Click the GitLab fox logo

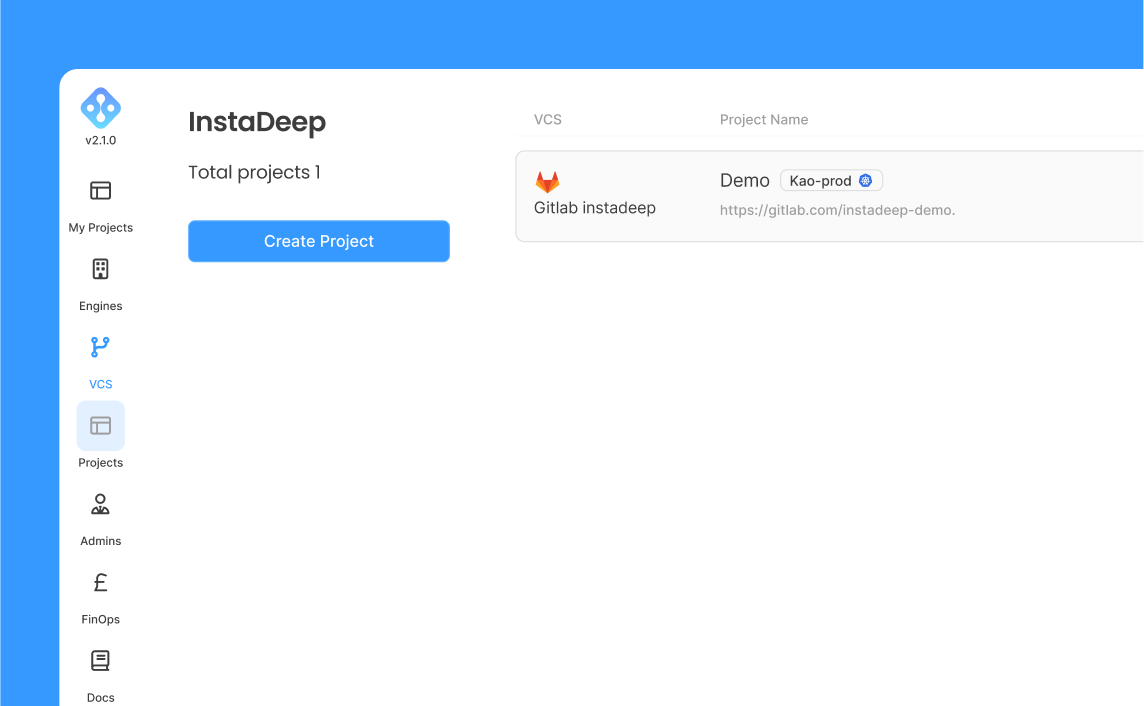547,182
